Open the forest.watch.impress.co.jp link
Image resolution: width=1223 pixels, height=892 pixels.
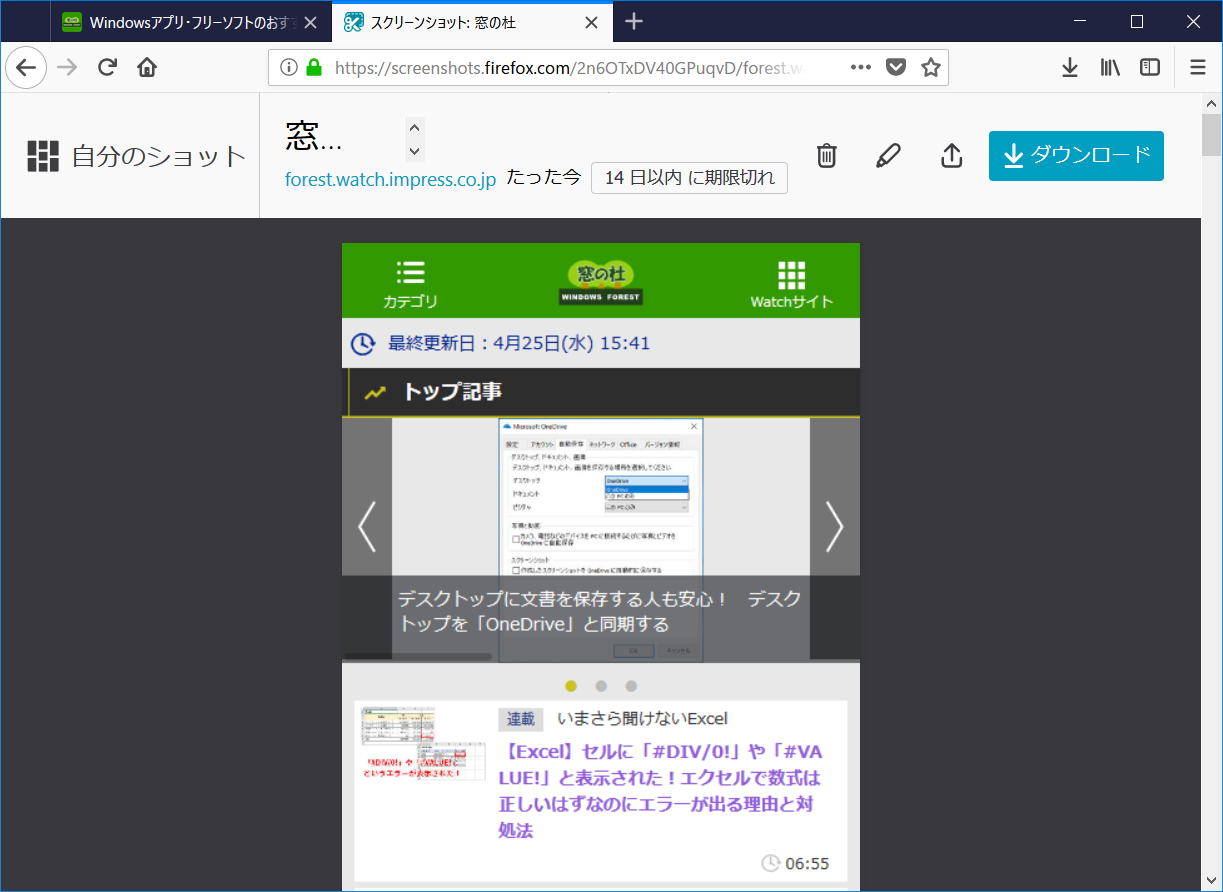point(390,179)
